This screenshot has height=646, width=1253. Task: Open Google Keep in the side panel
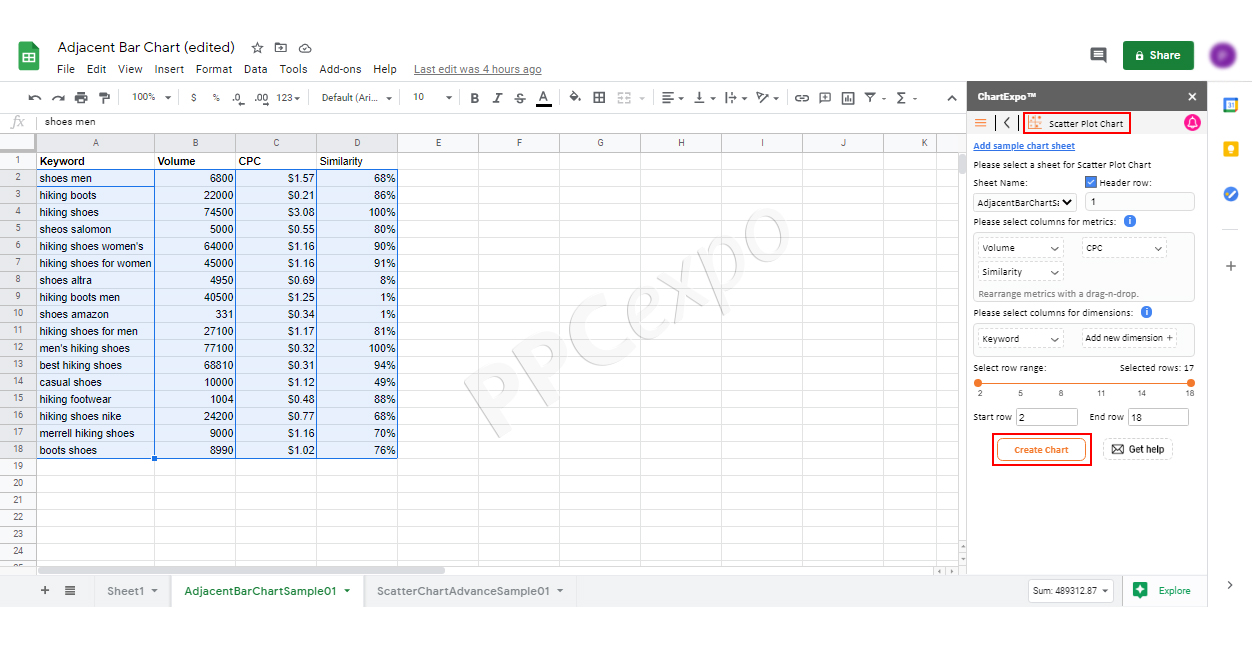(1231, 149)
